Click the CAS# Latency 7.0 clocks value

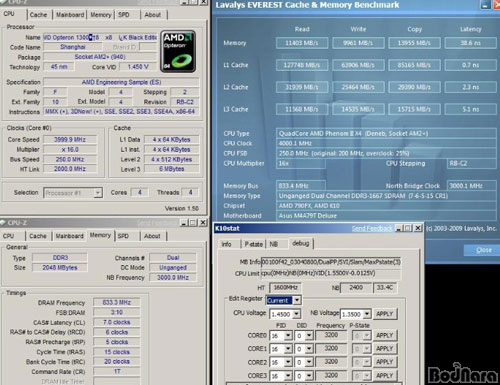117,322
